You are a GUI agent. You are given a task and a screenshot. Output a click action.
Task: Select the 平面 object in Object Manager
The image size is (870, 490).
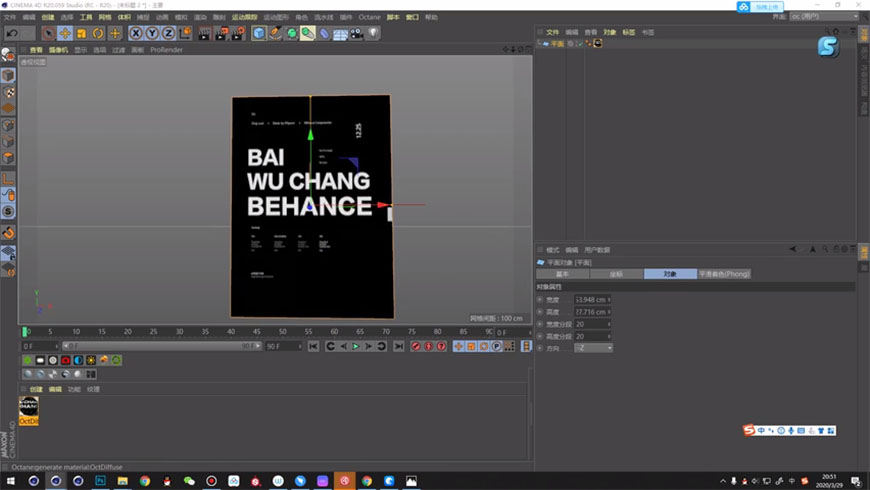click(557, 44)
